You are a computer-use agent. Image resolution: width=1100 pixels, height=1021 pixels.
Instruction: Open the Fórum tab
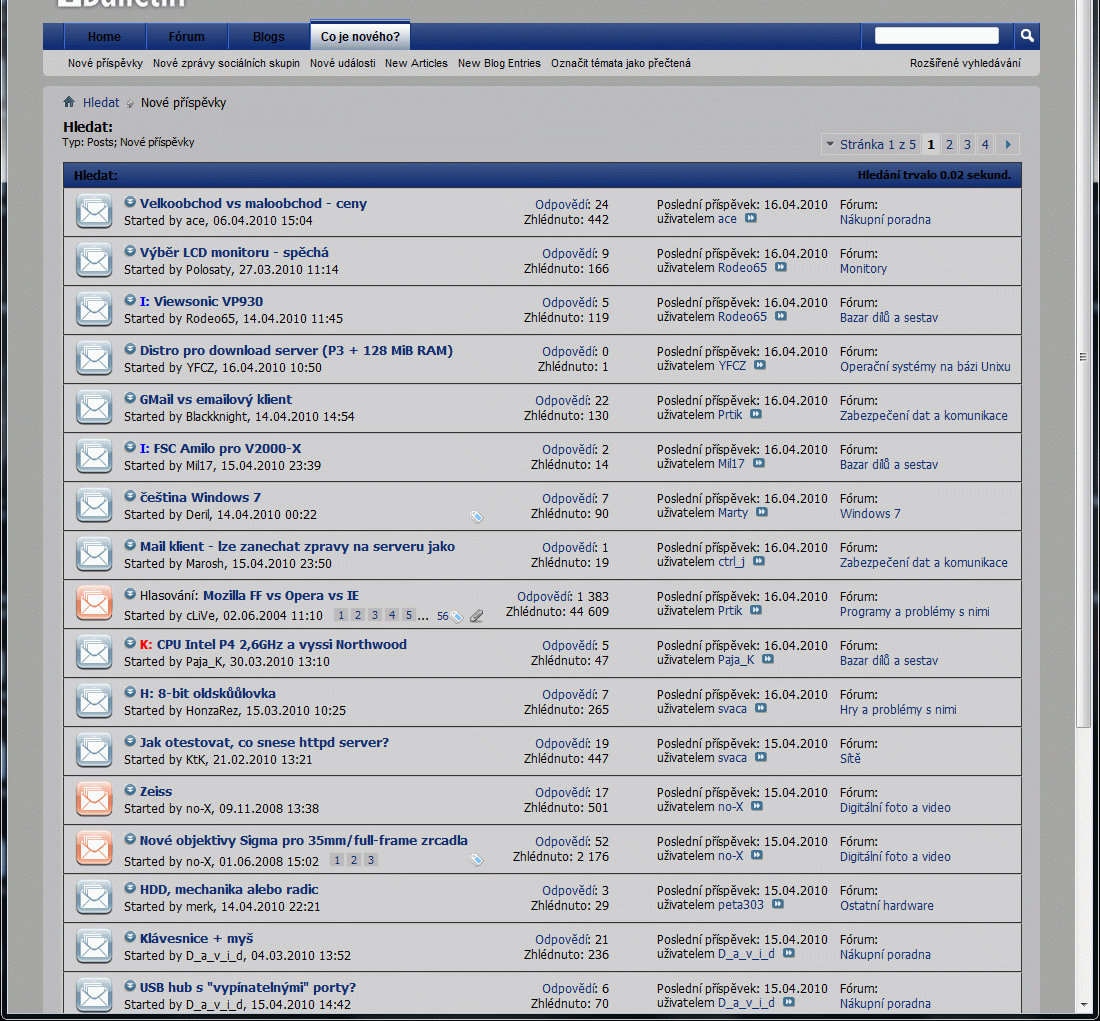point(186,37)
